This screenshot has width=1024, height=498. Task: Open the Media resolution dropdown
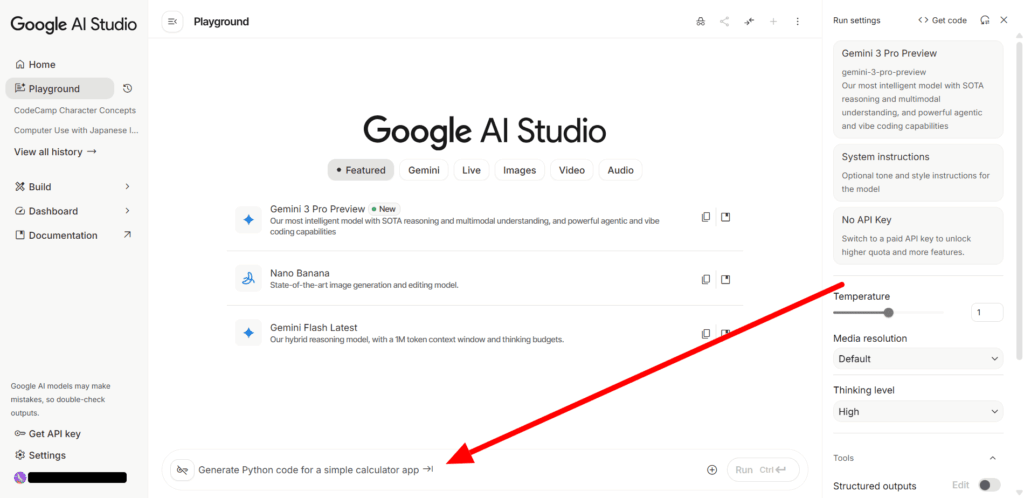[917, 359]
